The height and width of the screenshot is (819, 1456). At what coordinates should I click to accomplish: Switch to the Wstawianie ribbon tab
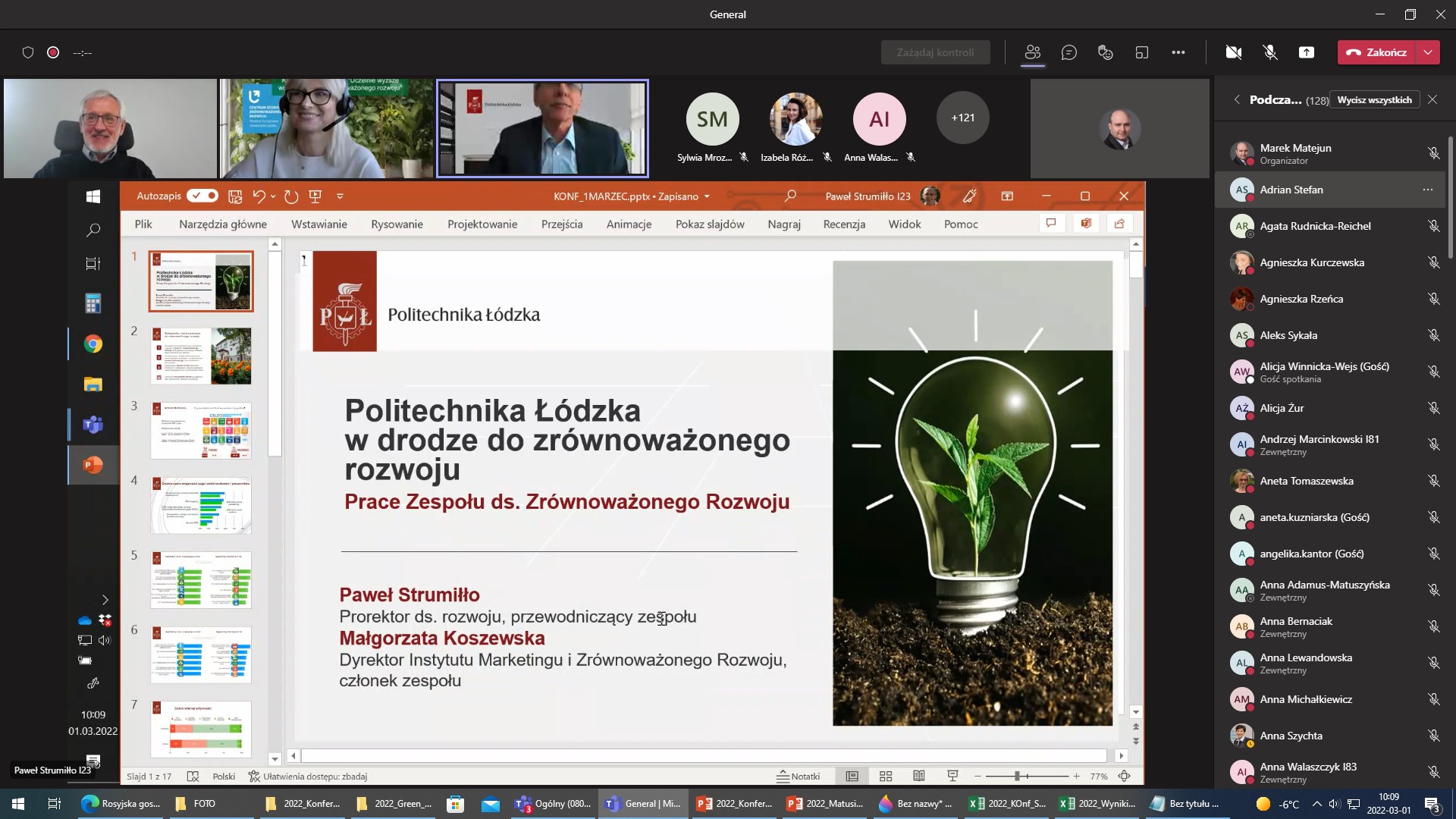pyautogui.click(x=319, y=224)
